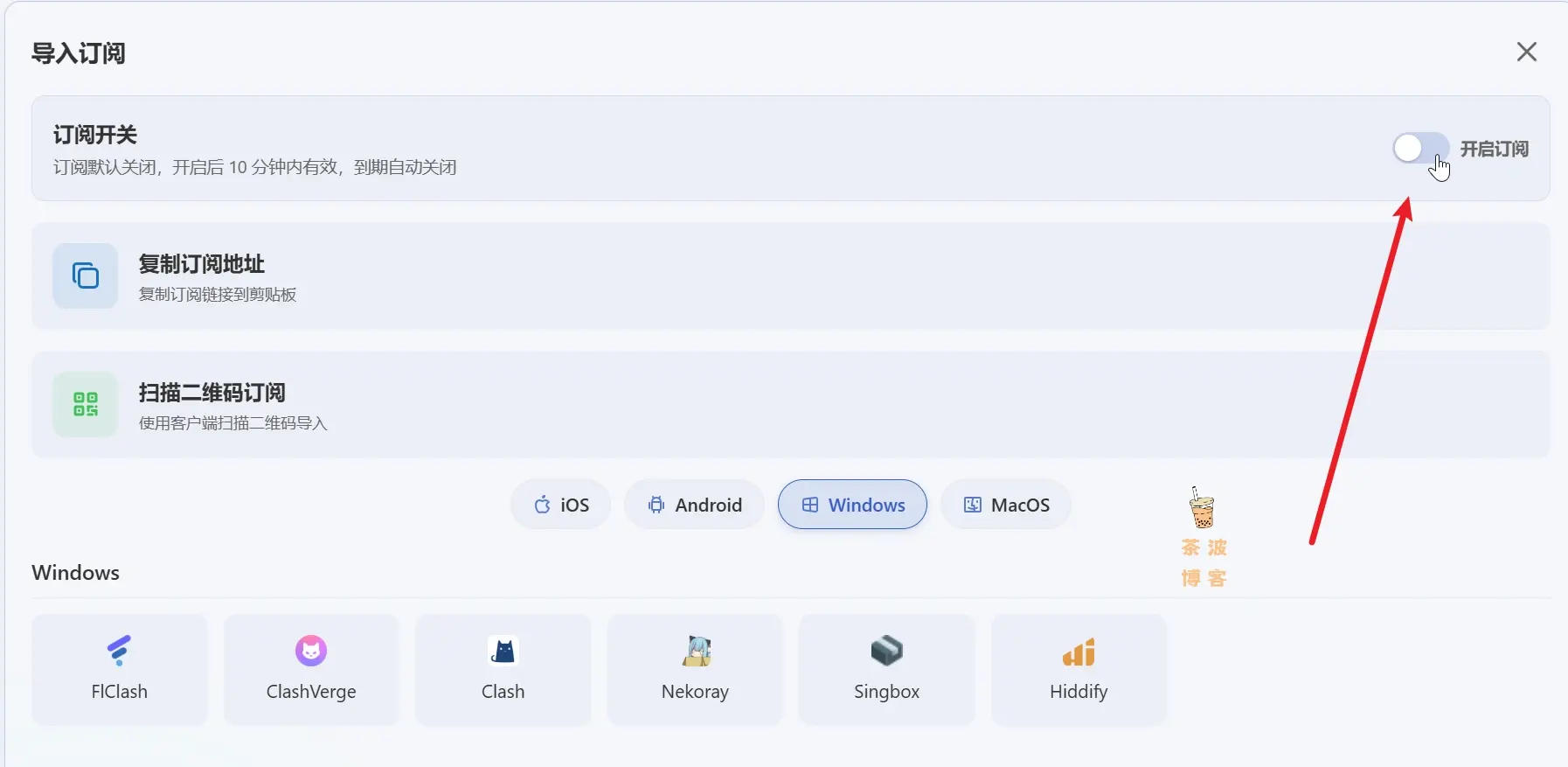Screen dimensions: 1568x767
Task: Click the QR code scan icon
Action: [x=85, y=404]
